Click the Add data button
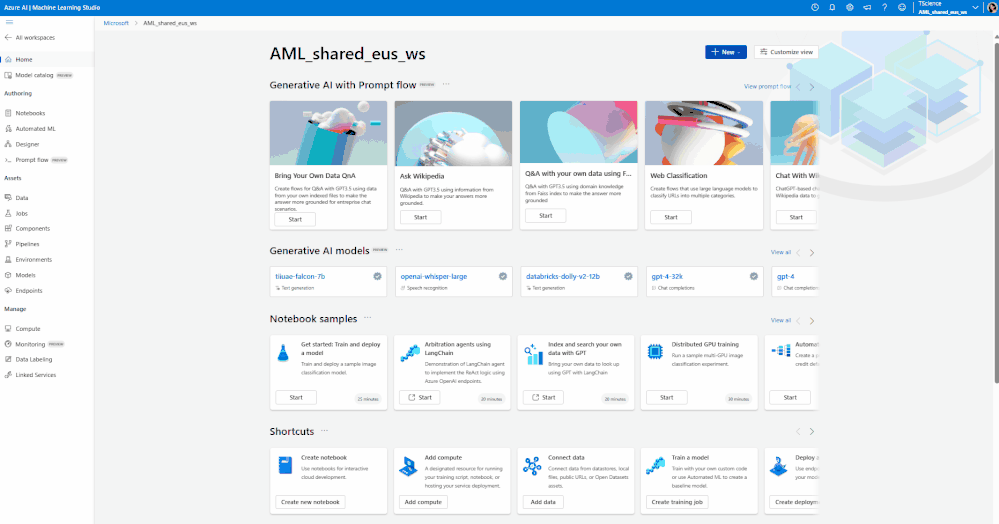Viewport: 999px width, 524px height. click(543, 502)
